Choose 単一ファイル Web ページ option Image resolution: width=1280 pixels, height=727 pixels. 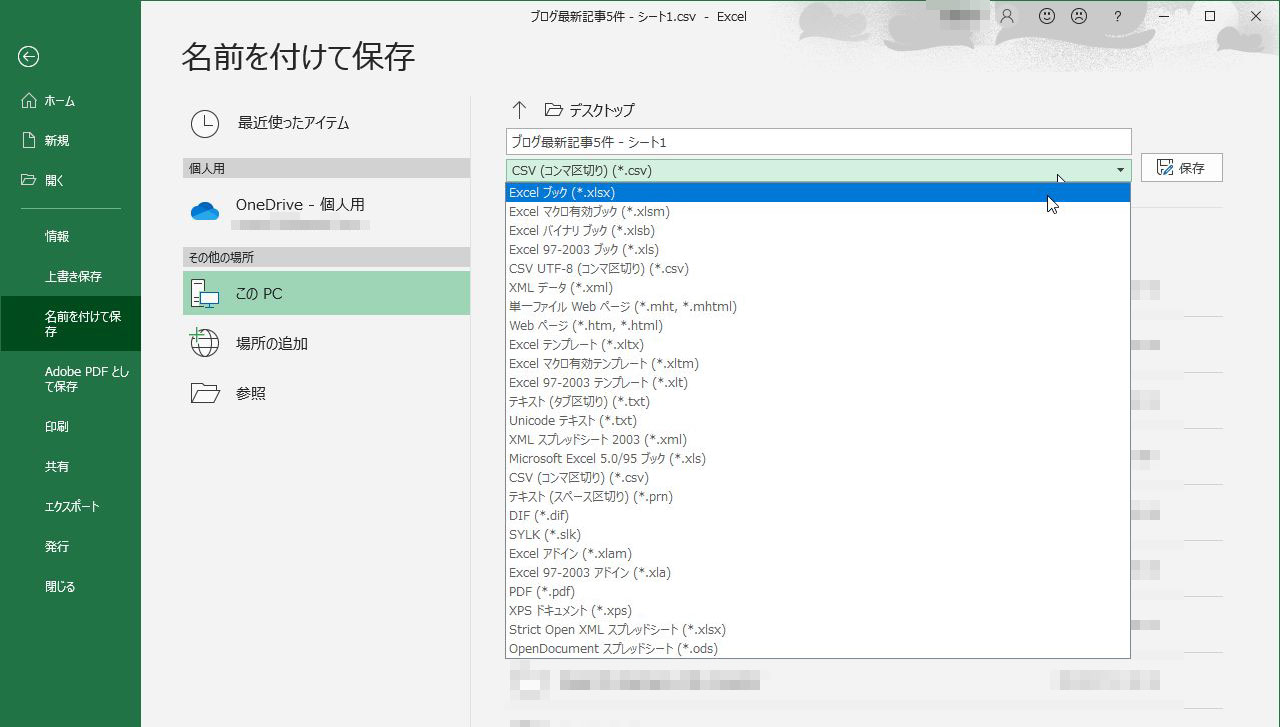(818, 307)
